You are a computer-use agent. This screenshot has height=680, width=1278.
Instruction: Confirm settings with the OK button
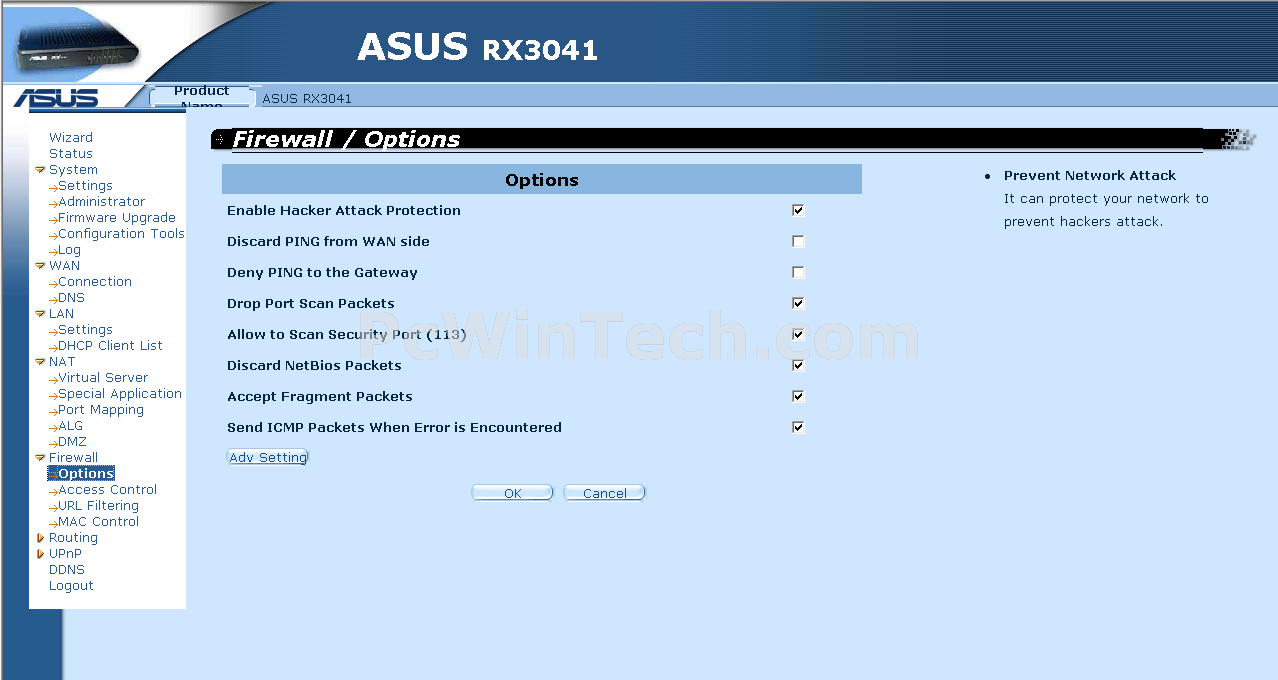tap(513, 493)
